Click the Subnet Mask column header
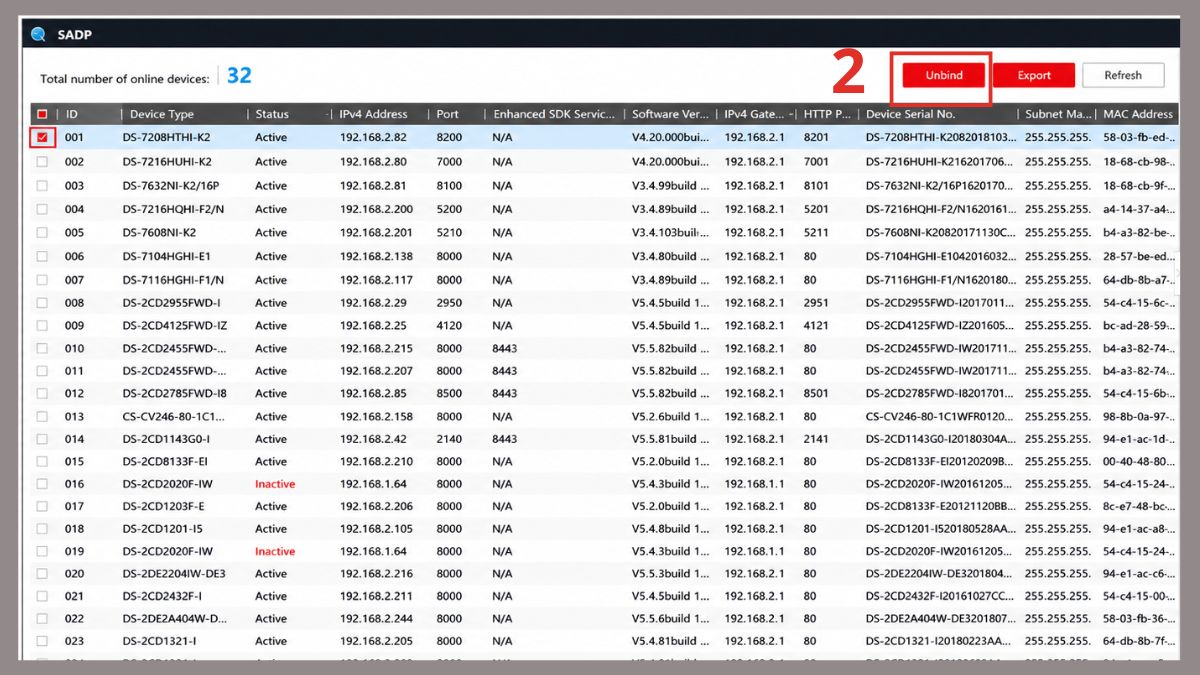1200x675 pixels. pyautogui.click(x=1058, y=114)
